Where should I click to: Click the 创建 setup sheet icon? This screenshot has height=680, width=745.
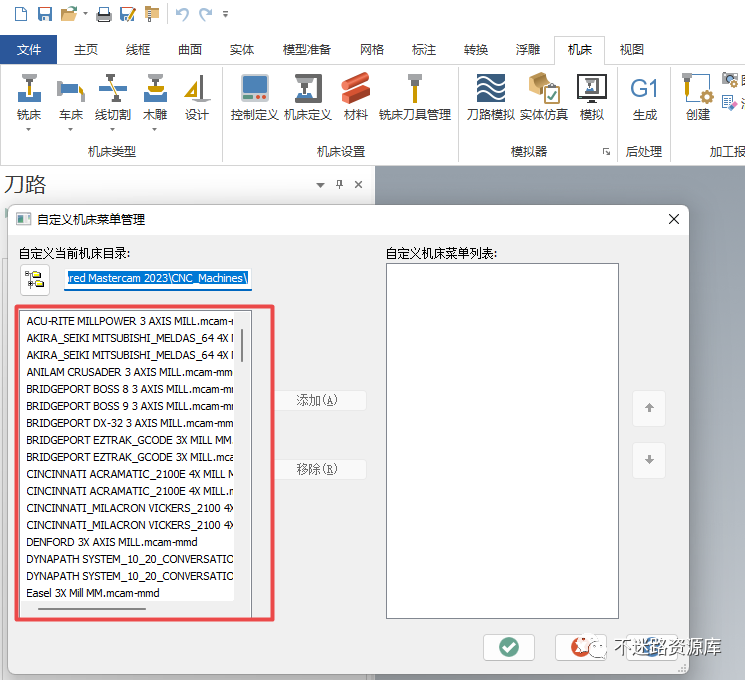pyautogui.click(x=697, y=96)
